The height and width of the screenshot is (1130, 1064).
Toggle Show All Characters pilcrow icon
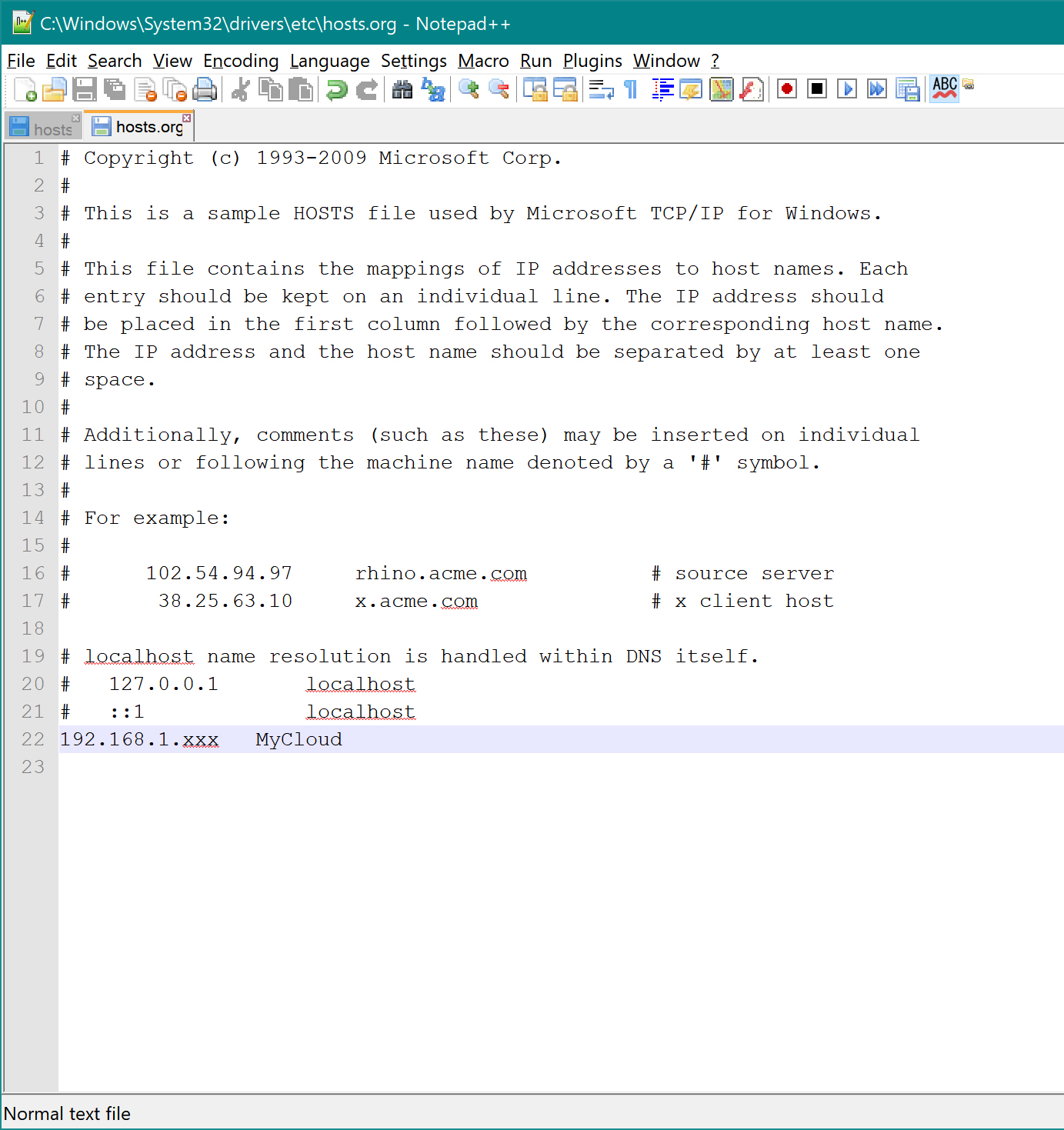click(x=631, y=90)
